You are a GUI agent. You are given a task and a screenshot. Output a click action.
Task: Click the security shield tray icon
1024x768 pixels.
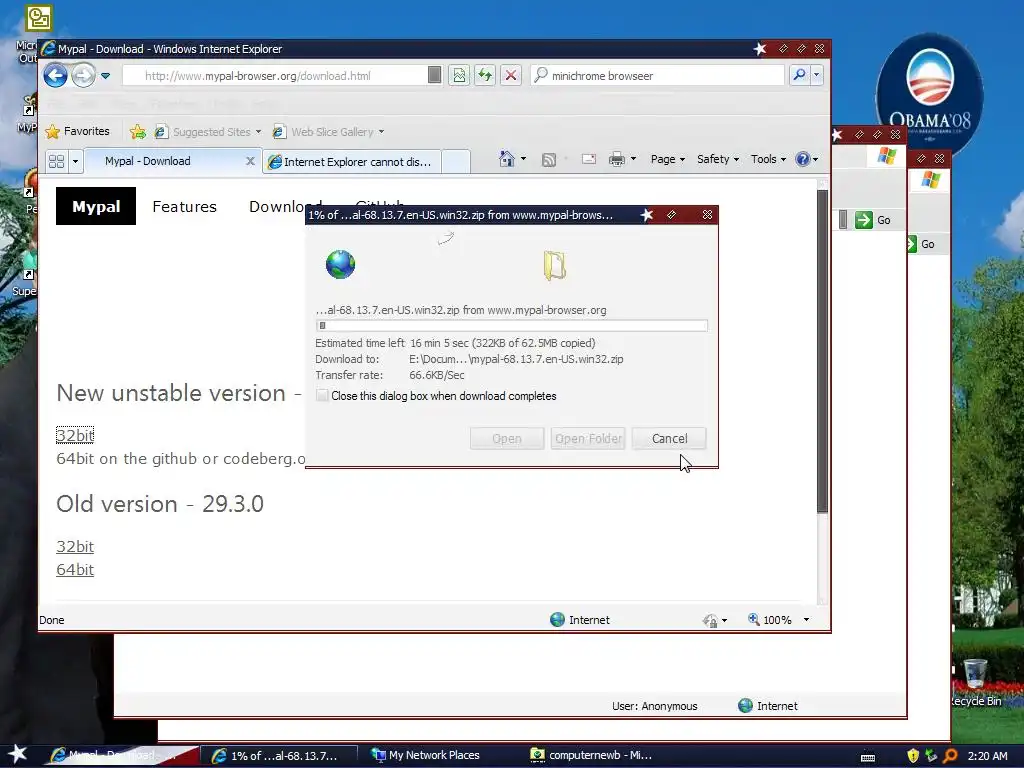(x=913, y=756)
